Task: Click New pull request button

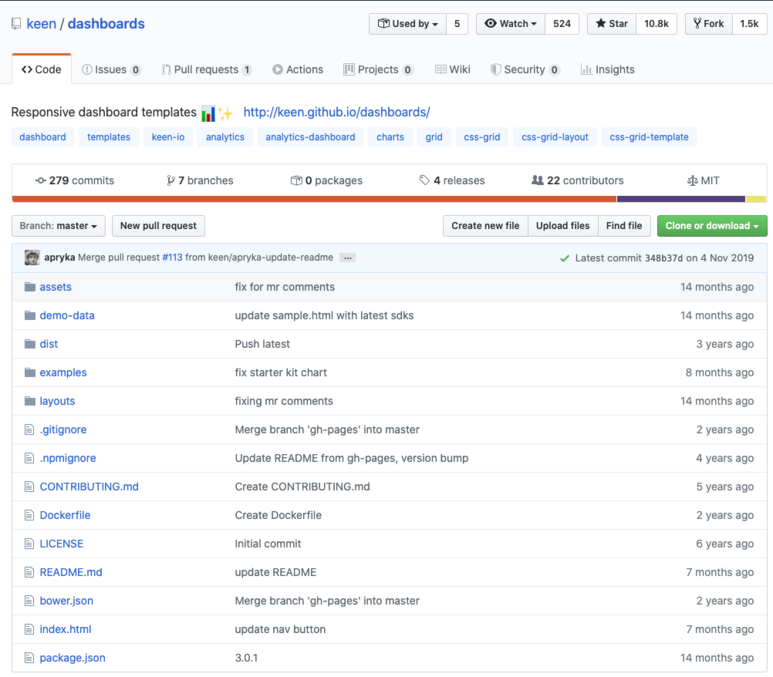Action: click(158, 226)
